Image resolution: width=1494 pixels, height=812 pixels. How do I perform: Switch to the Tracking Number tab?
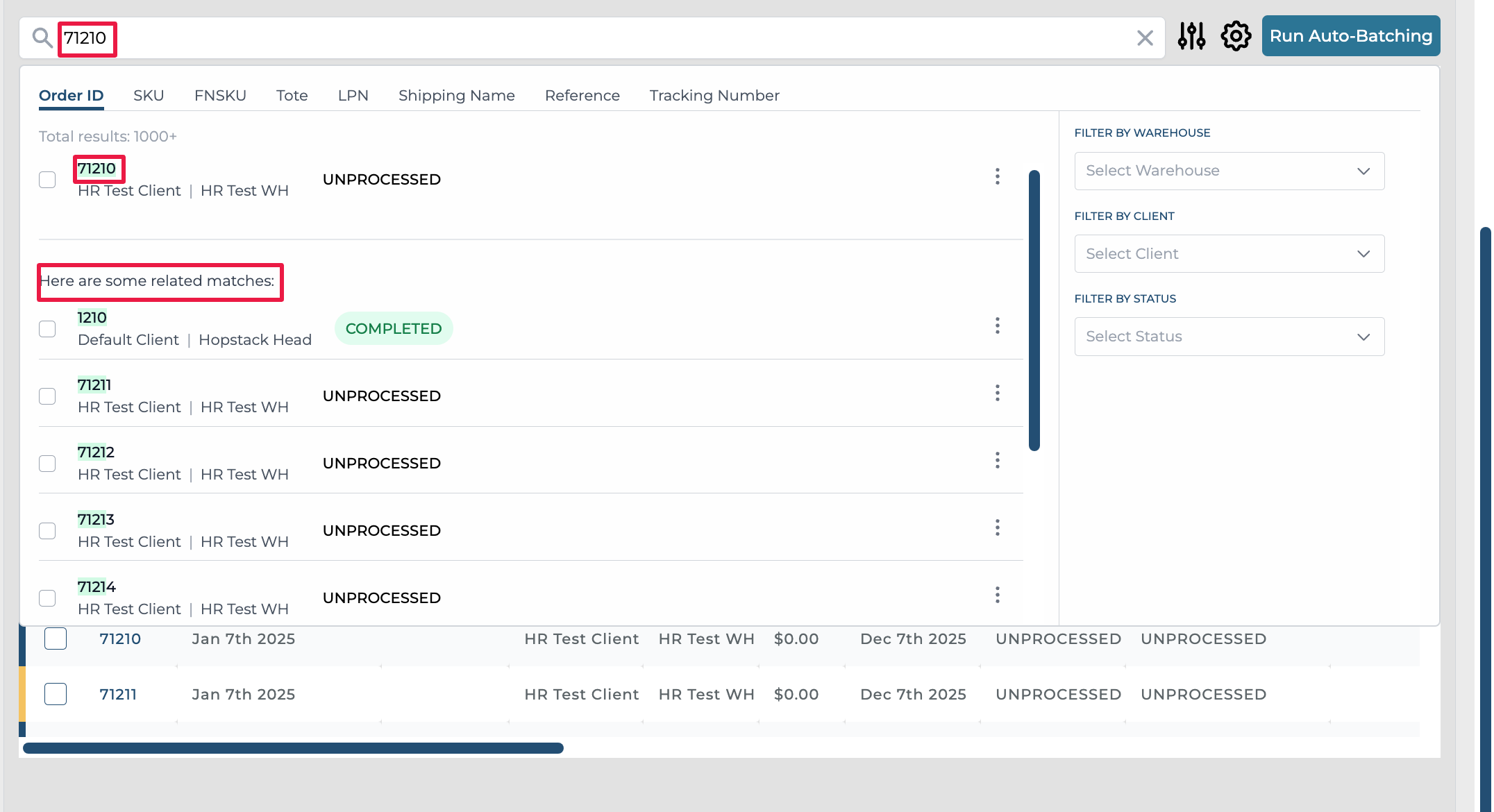click(714, 96)
